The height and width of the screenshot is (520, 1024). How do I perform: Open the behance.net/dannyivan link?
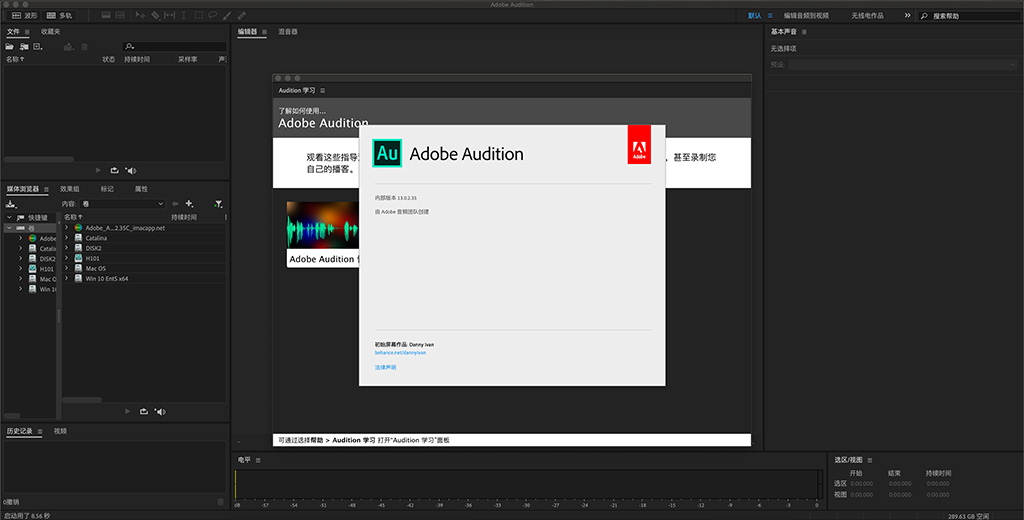[400, 353]
